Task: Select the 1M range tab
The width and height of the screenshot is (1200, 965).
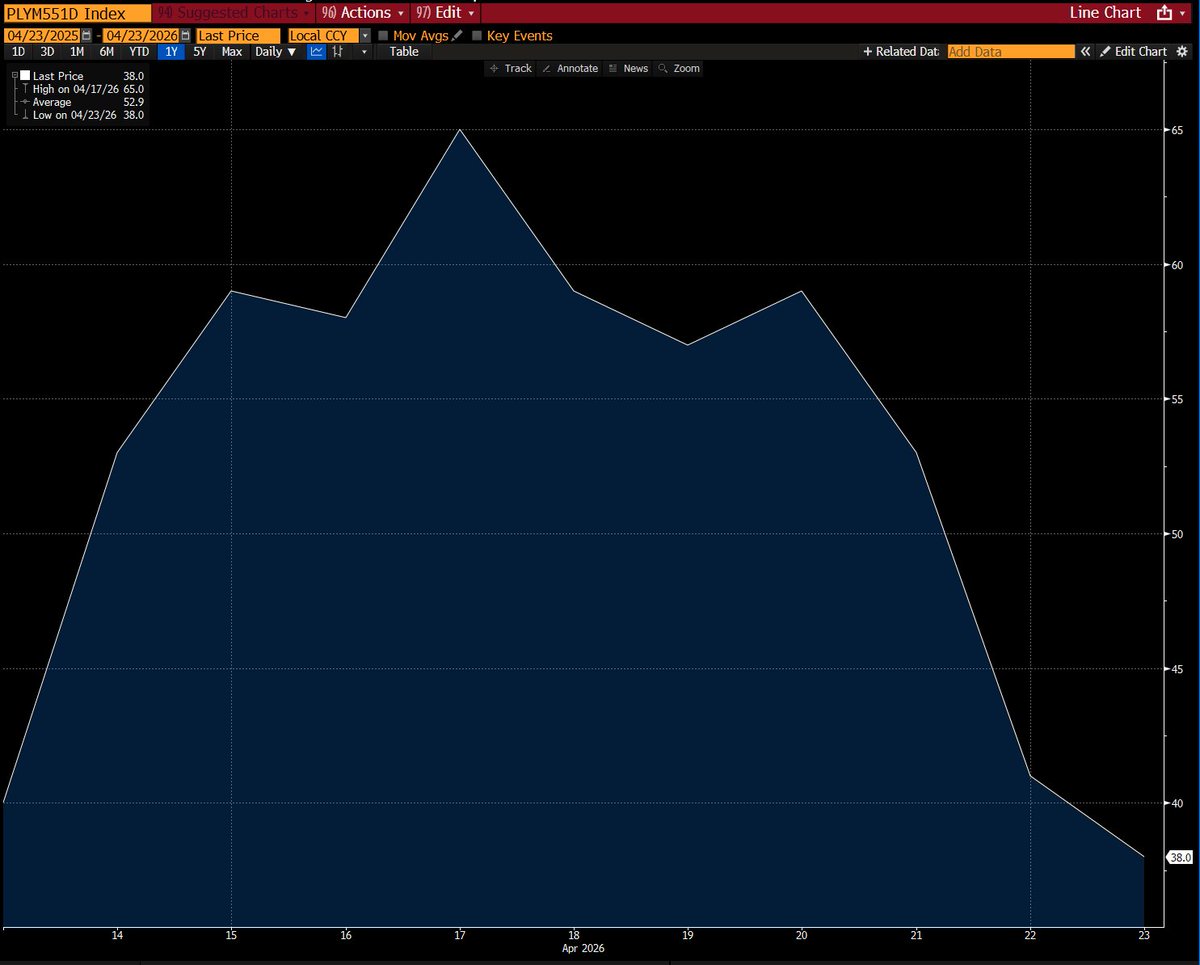Action: tap(77, 51)
